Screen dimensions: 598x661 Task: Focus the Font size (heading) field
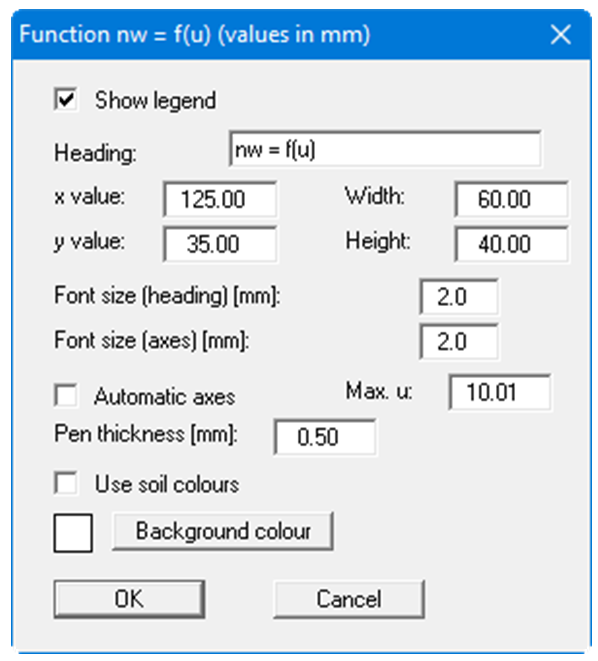click(x=459, y=296)
